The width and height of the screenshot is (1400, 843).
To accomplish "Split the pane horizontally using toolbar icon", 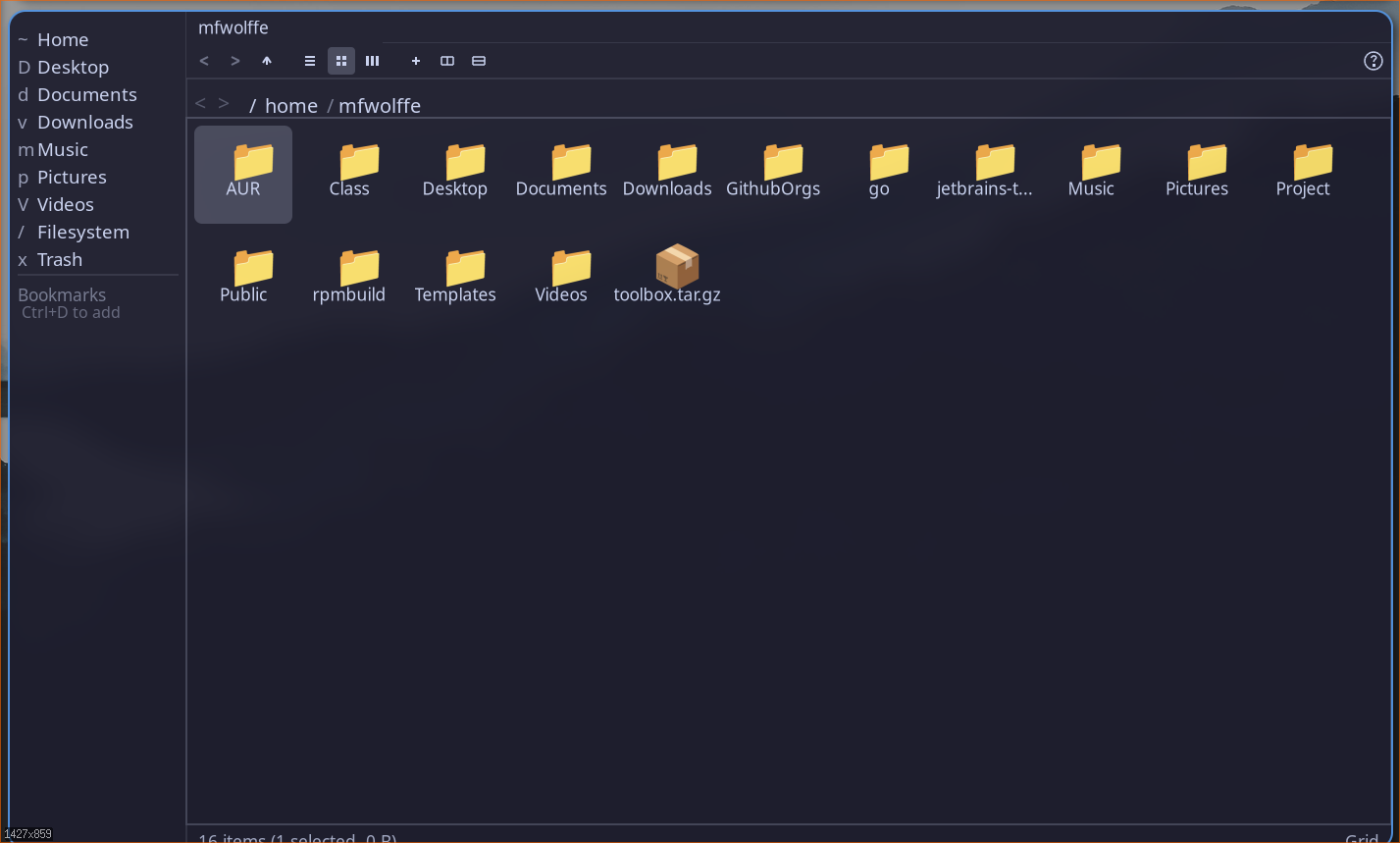I will pos(479,61).
